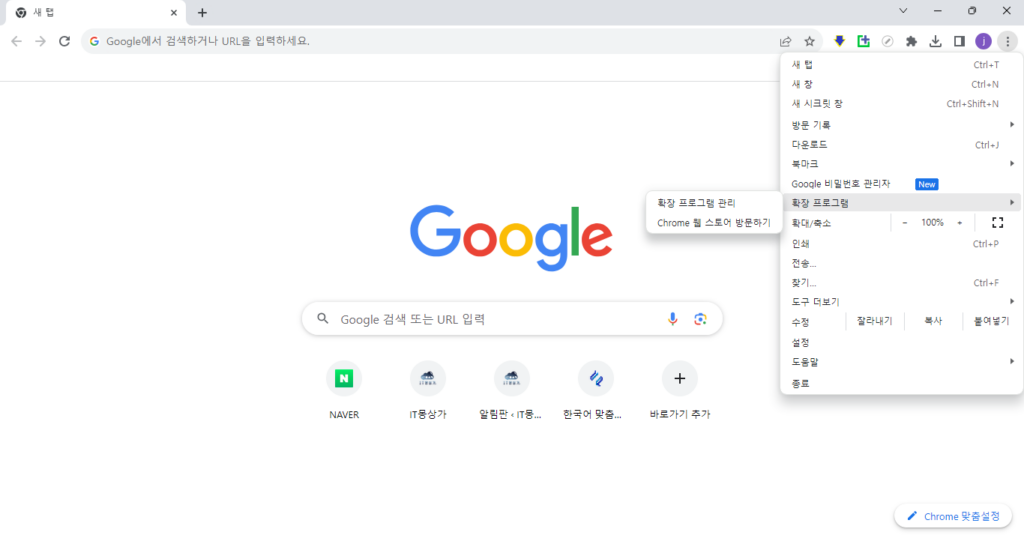Image resolution: width=1024 pixels, height=535 pixels.
Task: Open Google 비밀번호 관리자
Action: [902, 184]
